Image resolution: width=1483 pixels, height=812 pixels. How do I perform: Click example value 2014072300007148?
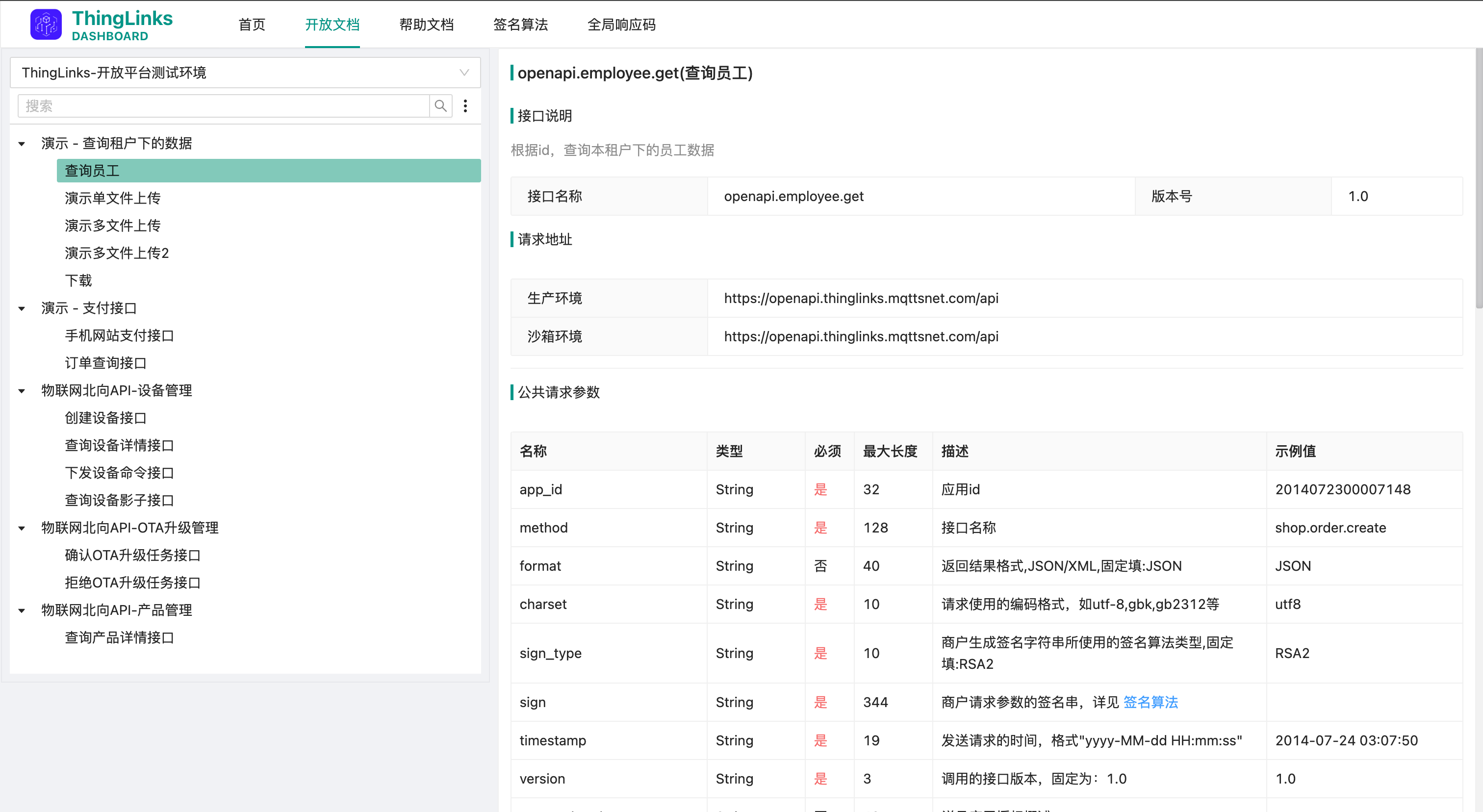click(1343, 490)
